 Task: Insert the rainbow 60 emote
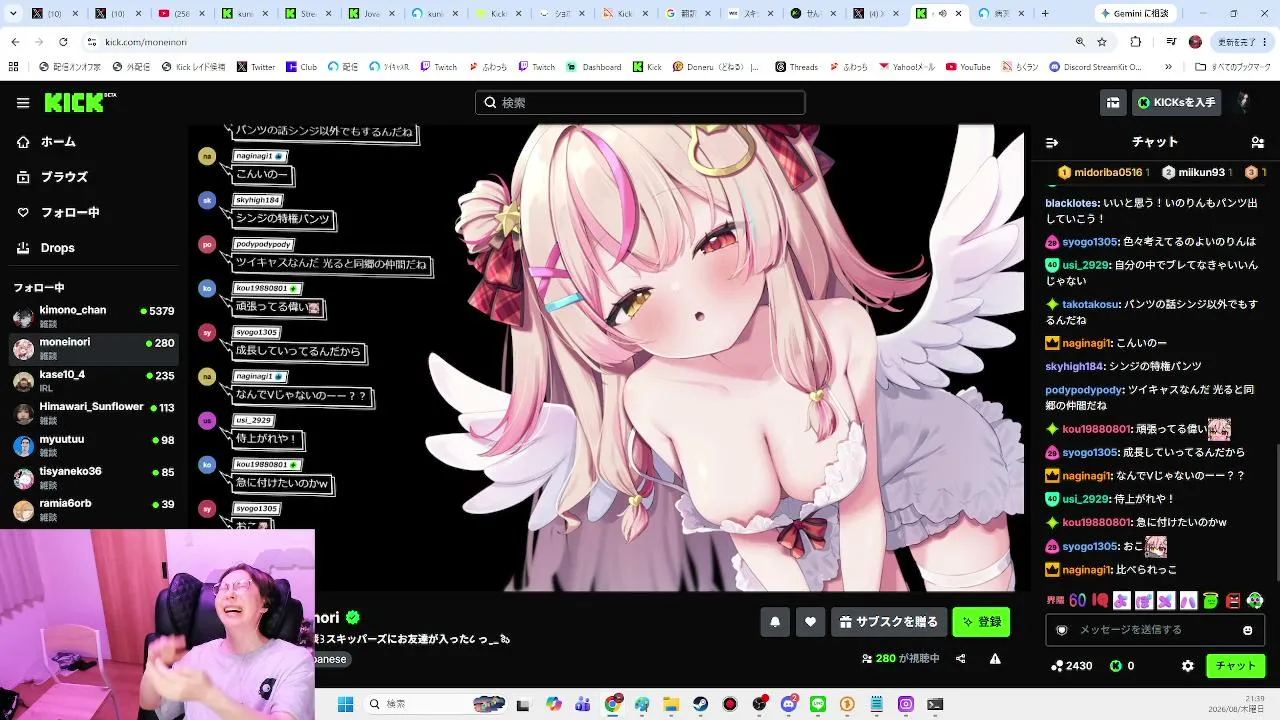tap(1077, 601)
